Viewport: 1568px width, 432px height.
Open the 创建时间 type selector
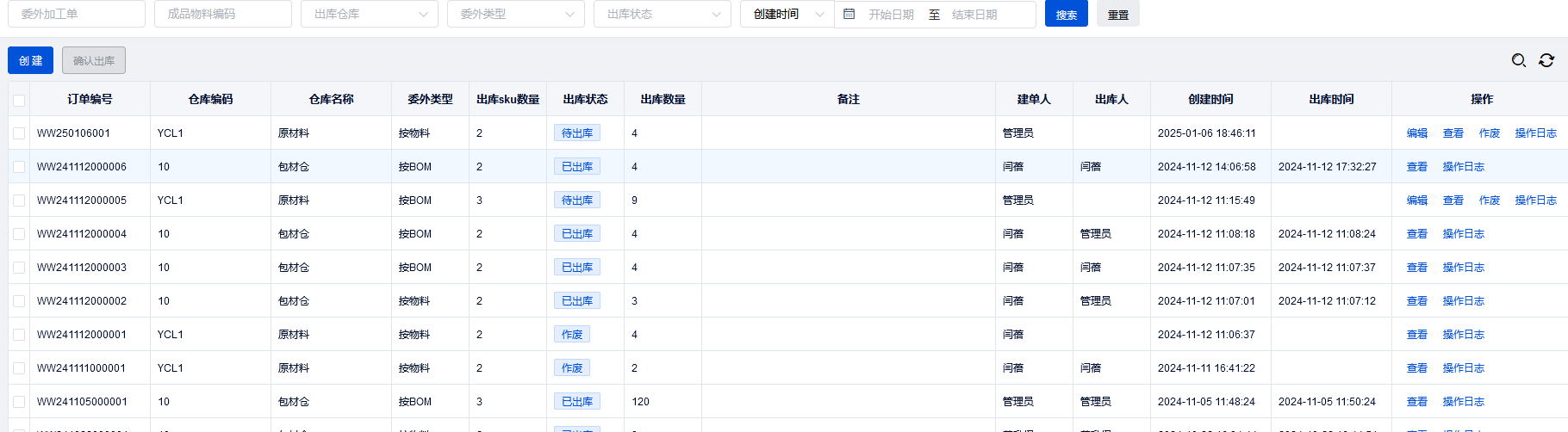(x=787, y=15)
